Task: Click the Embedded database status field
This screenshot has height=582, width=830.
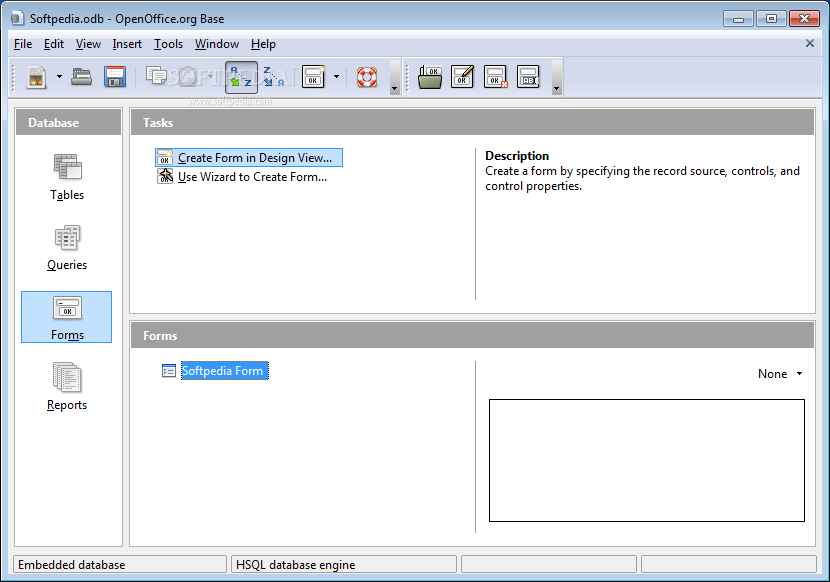Action: pyautogui.click(x=120, y=565)
